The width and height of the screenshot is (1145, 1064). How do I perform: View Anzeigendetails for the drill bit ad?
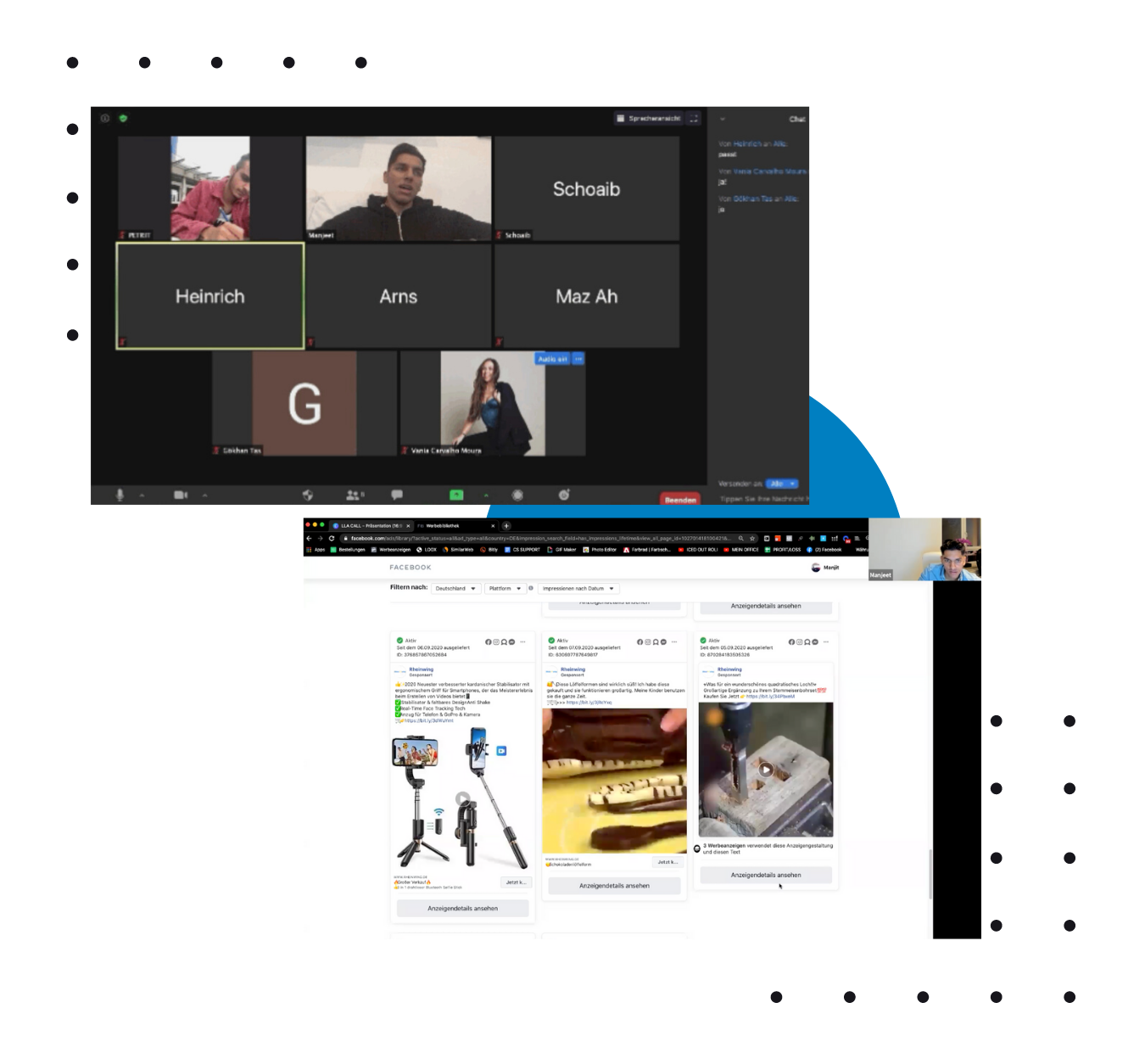click(x=766, y=875)
